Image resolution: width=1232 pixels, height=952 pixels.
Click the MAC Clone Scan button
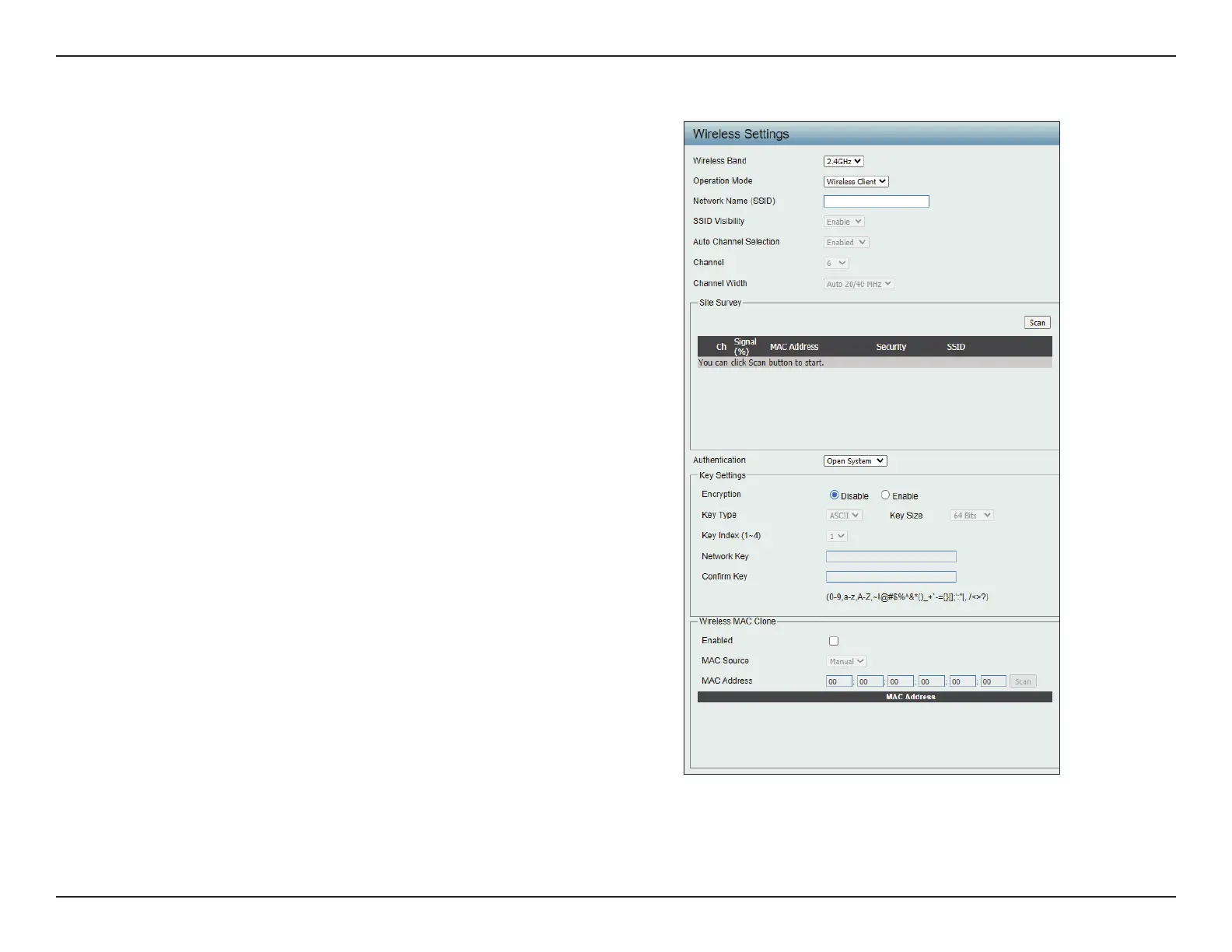coord(1023,682)
